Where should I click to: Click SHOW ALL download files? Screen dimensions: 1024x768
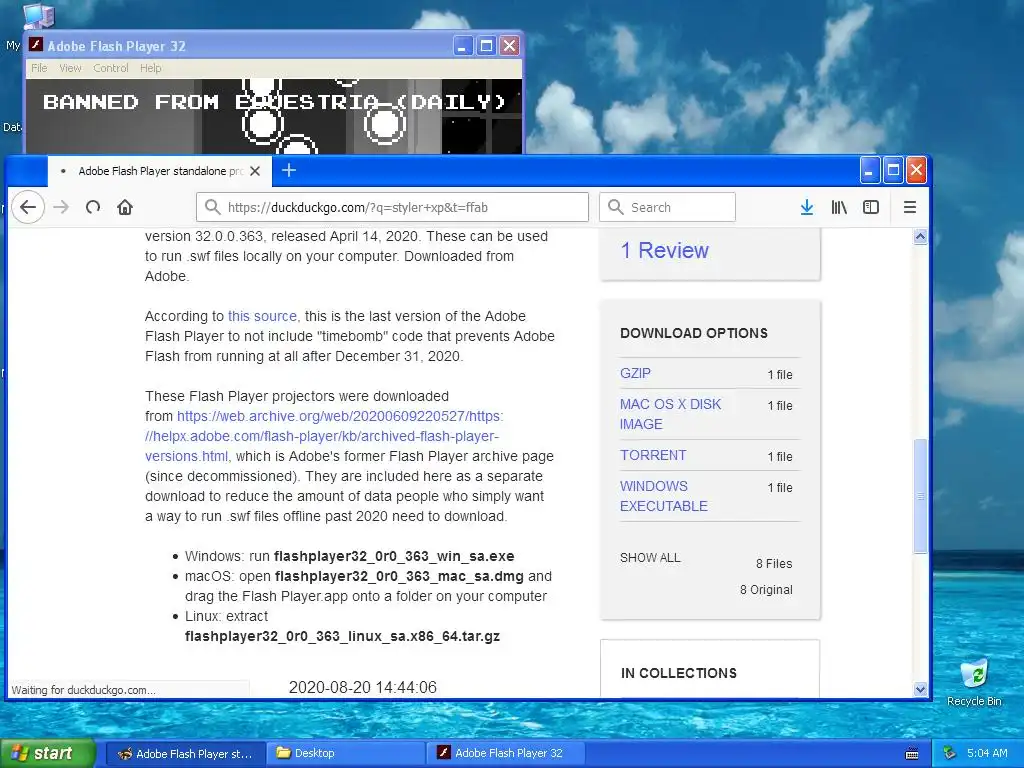tap(650, 558)
